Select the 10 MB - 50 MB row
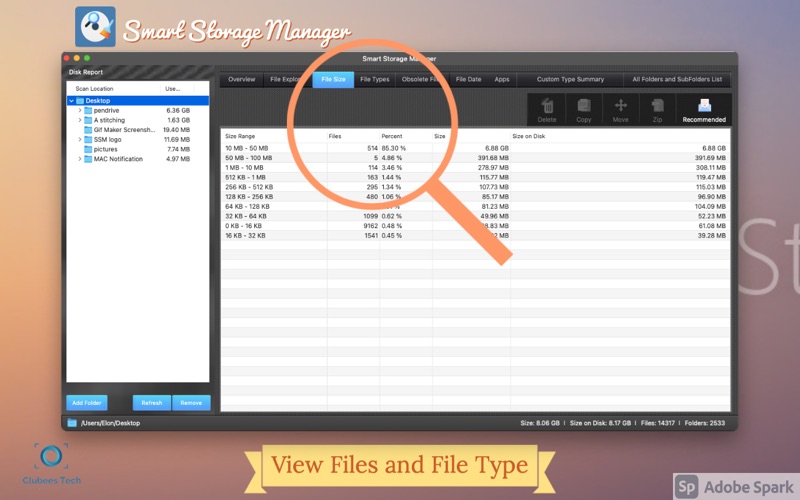 [x=476, y=148]
